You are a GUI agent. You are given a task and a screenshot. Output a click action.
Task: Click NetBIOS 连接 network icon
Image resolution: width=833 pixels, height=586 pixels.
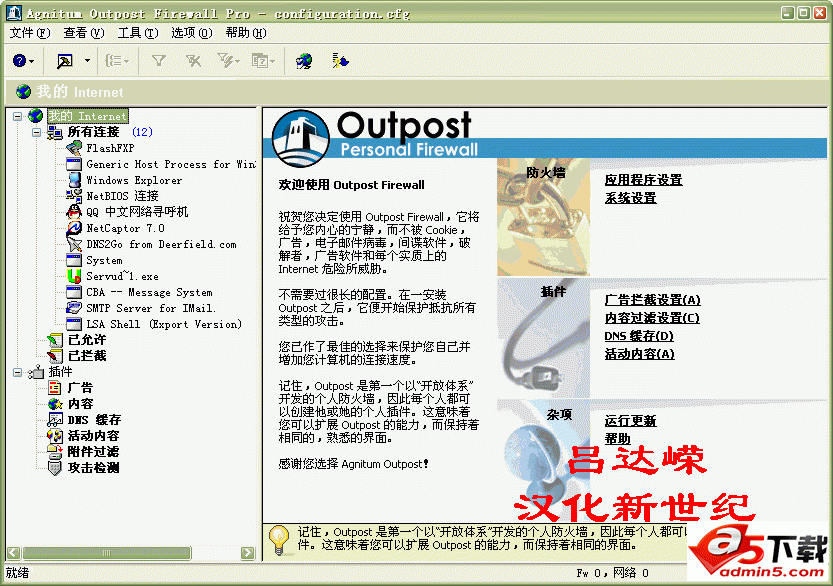tap(74, 196)
